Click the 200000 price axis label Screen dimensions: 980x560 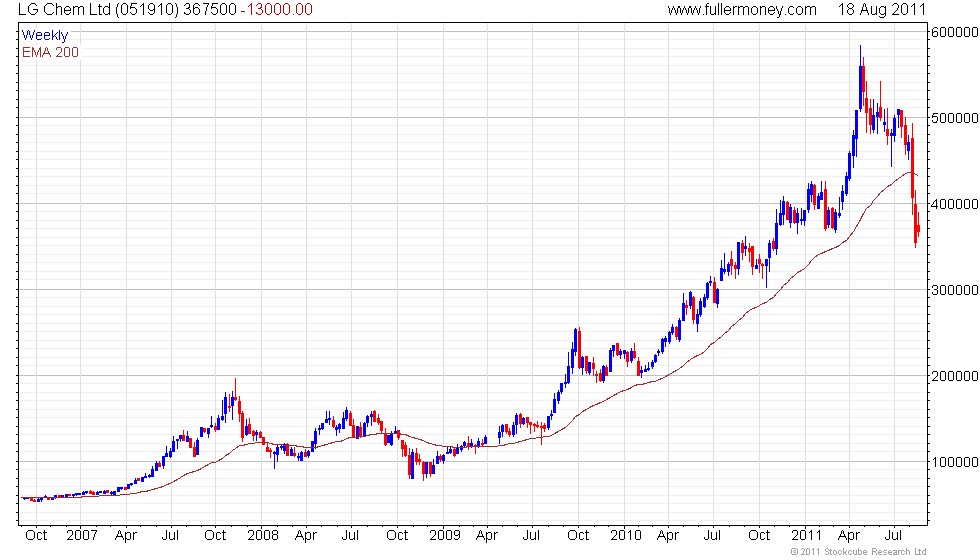[x=954, y=376]
